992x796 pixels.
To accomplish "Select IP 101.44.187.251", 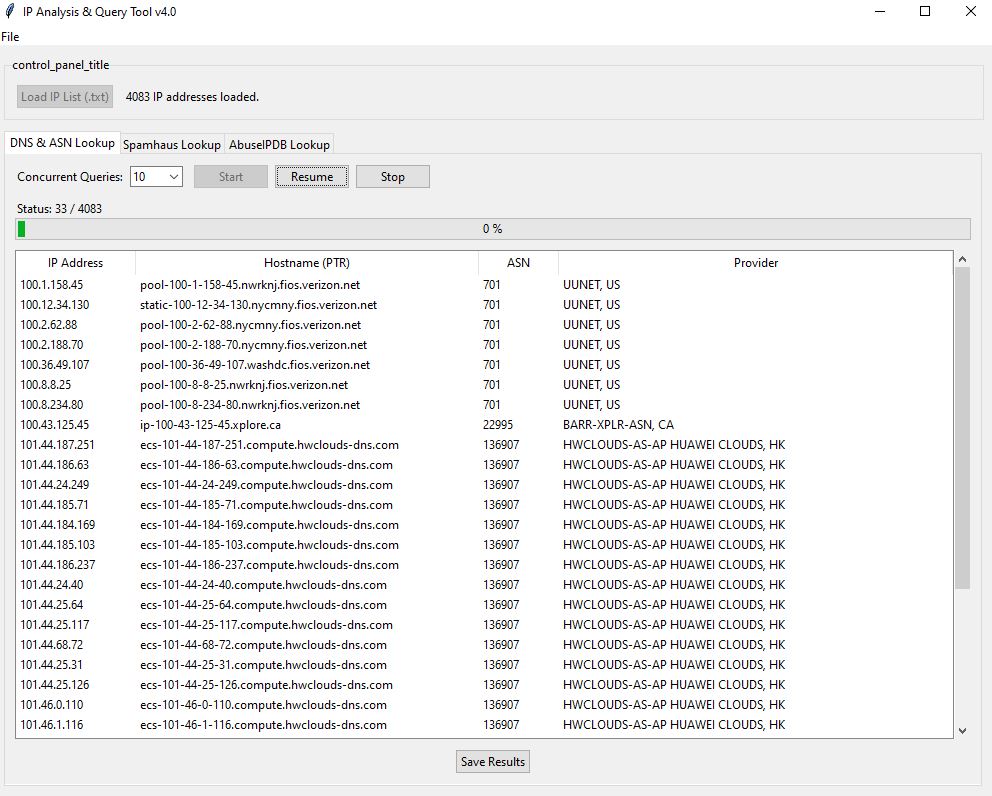I will tap(57, 445).
